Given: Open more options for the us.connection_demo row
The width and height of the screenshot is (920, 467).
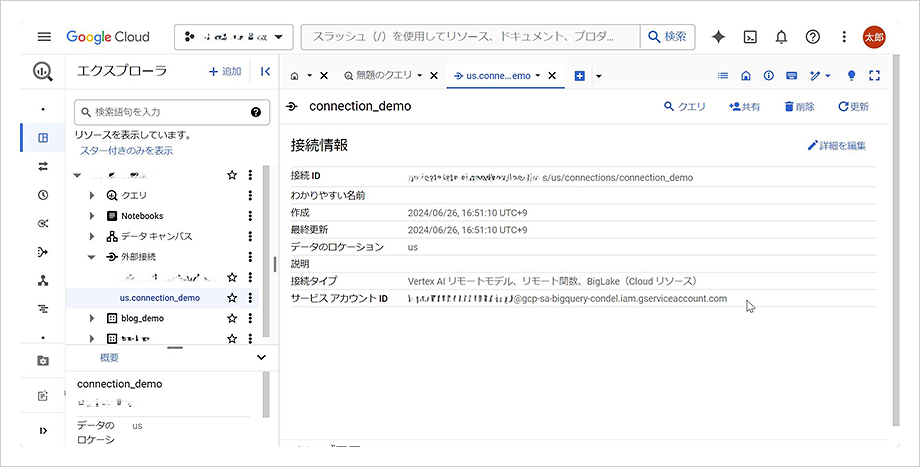Looking at the screenshot, I should tap(250, 297).
